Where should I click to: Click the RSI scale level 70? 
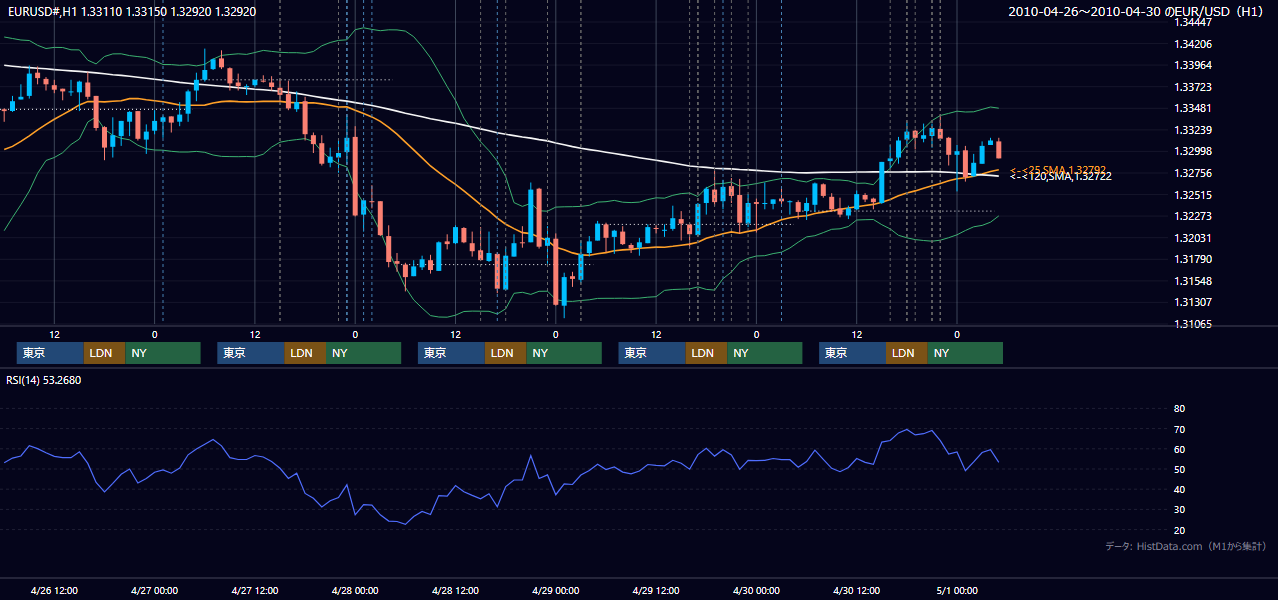1179,429
